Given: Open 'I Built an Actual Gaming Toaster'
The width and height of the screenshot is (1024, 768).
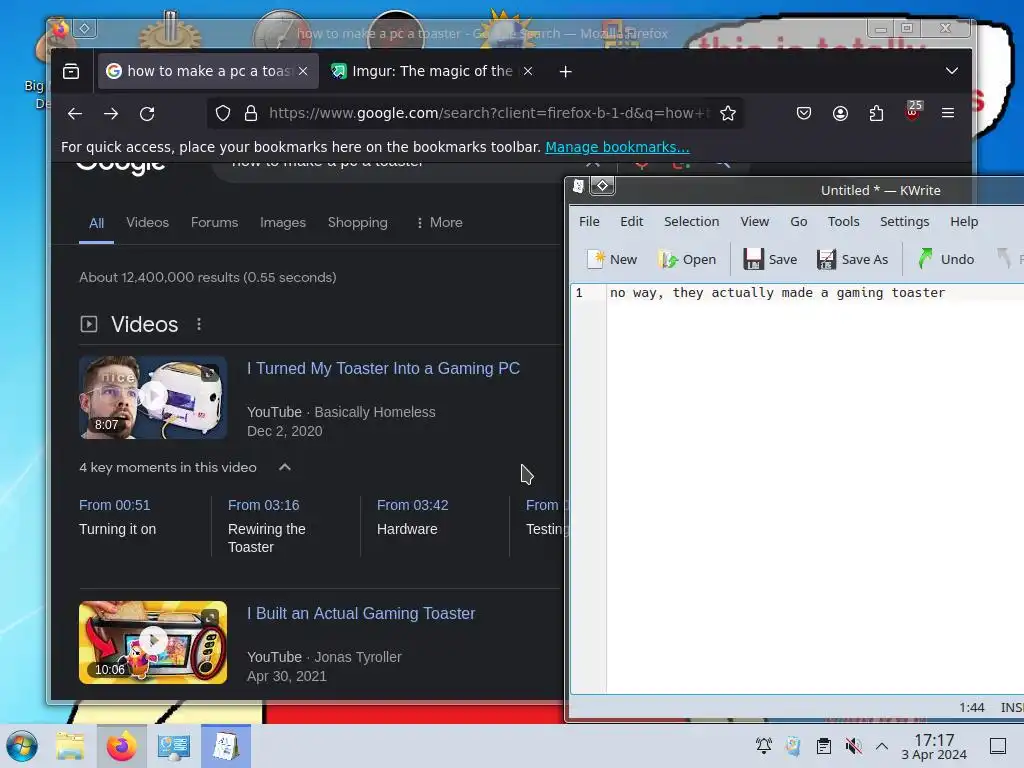Looking at the screenshot, I should click(361, 614).
